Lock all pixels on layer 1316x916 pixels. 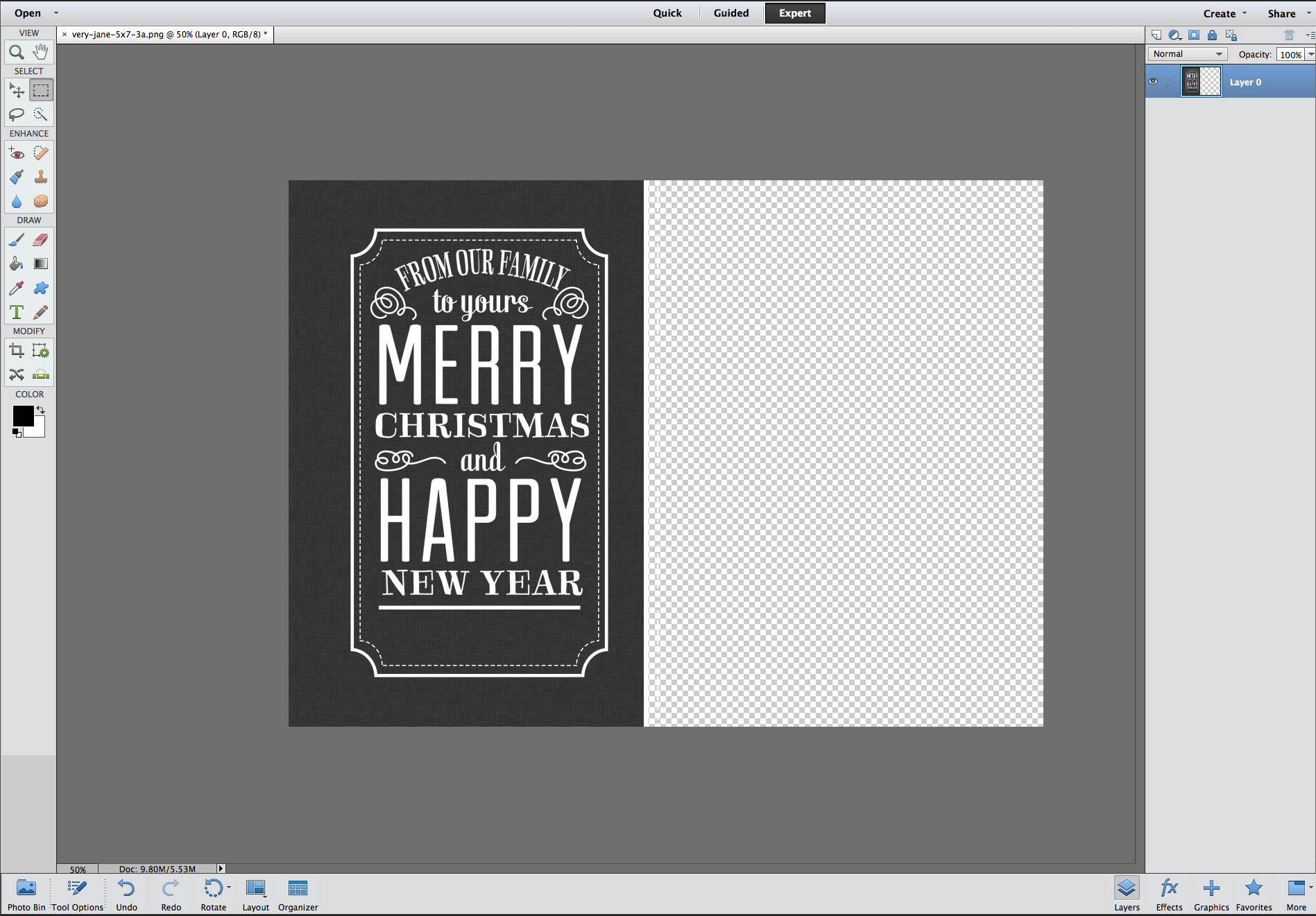click(1212, 35)
